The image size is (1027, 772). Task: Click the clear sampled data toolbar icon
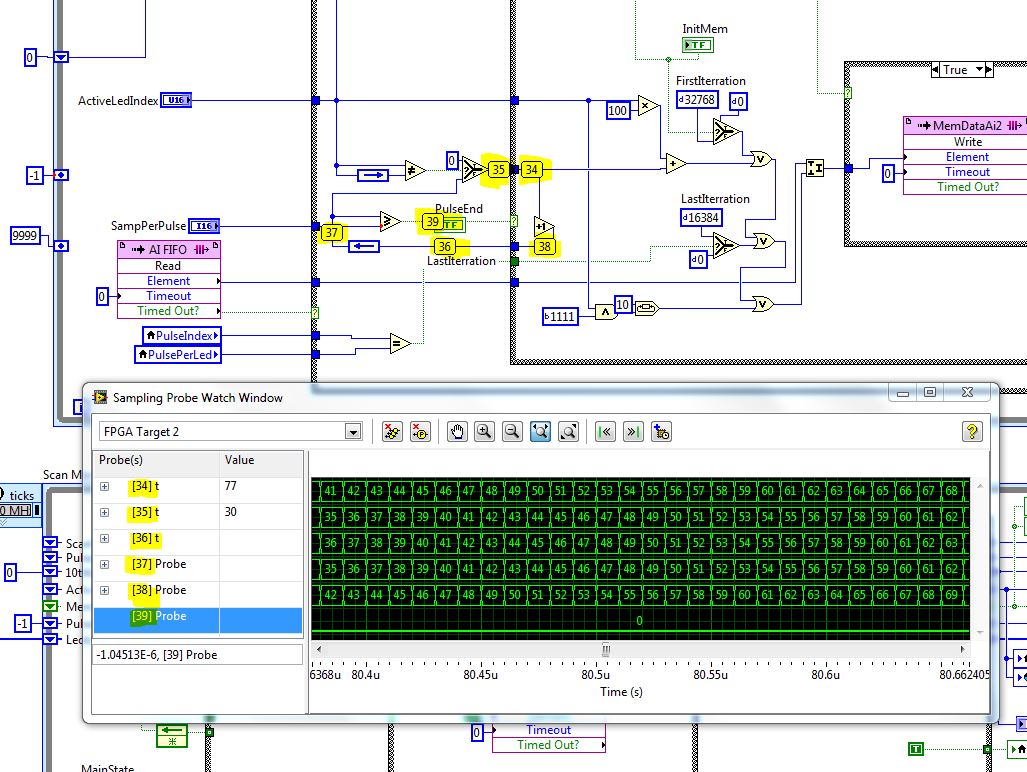pyautogui.click(x=392, y=432)
